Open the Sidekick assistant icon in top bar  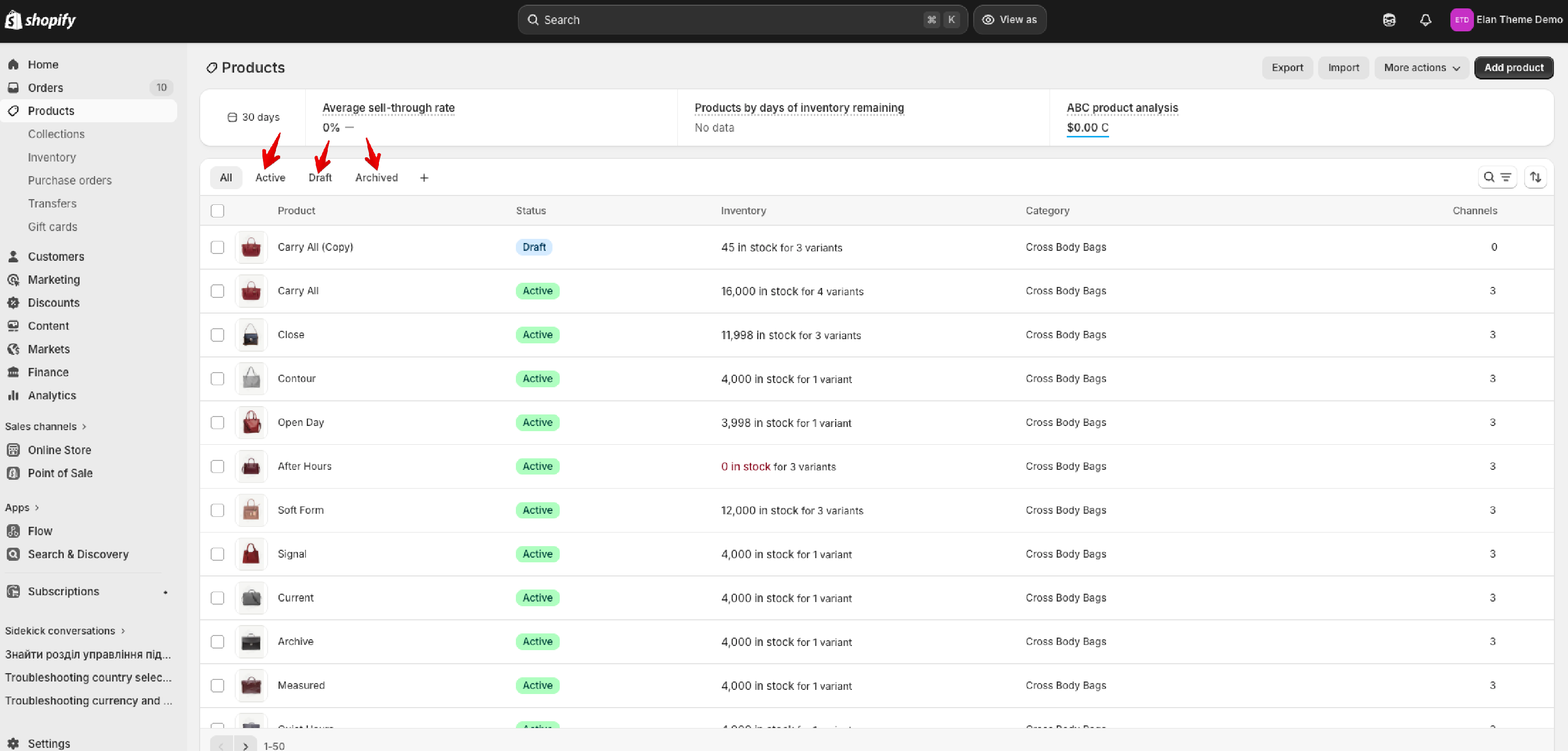point(1388,20)
